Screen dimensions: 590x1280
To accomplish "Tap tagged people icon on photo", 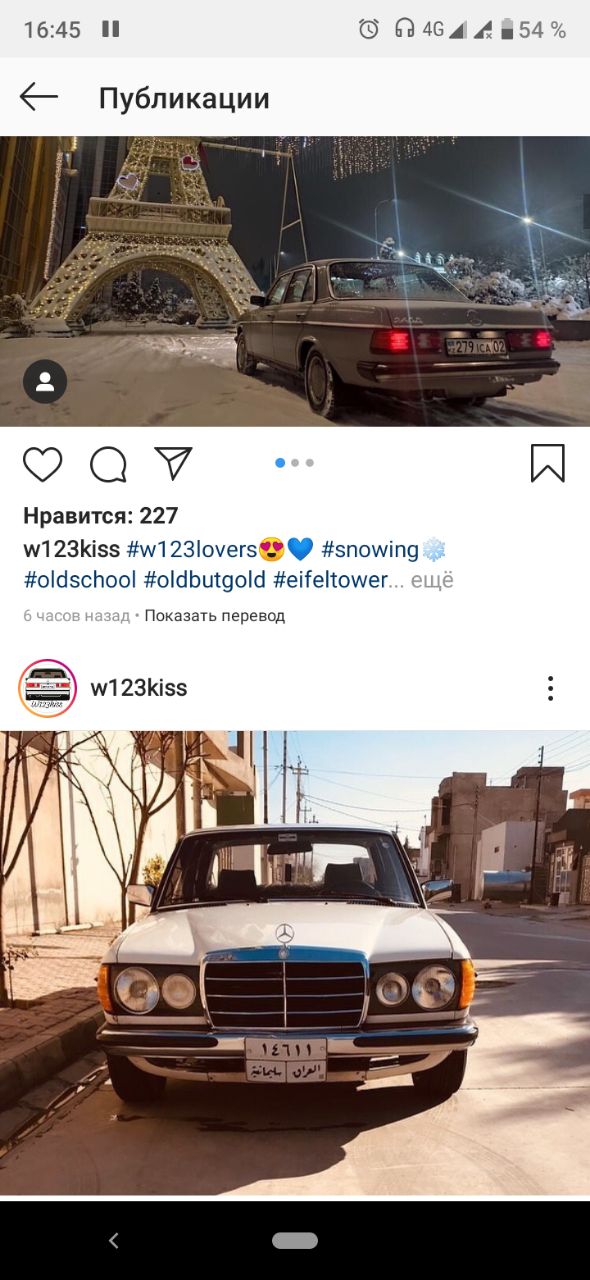I will click(x=45, y=381).
